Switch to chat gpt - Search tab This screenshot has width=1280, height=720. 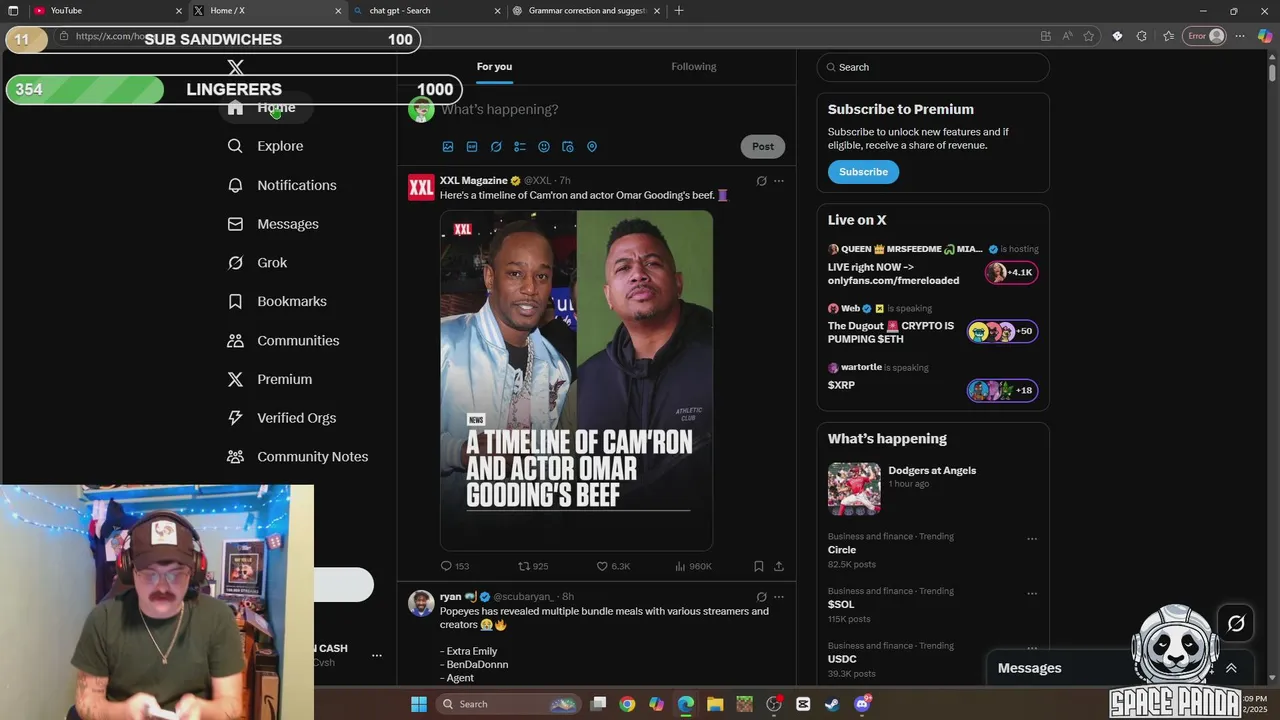pos(428,11)
